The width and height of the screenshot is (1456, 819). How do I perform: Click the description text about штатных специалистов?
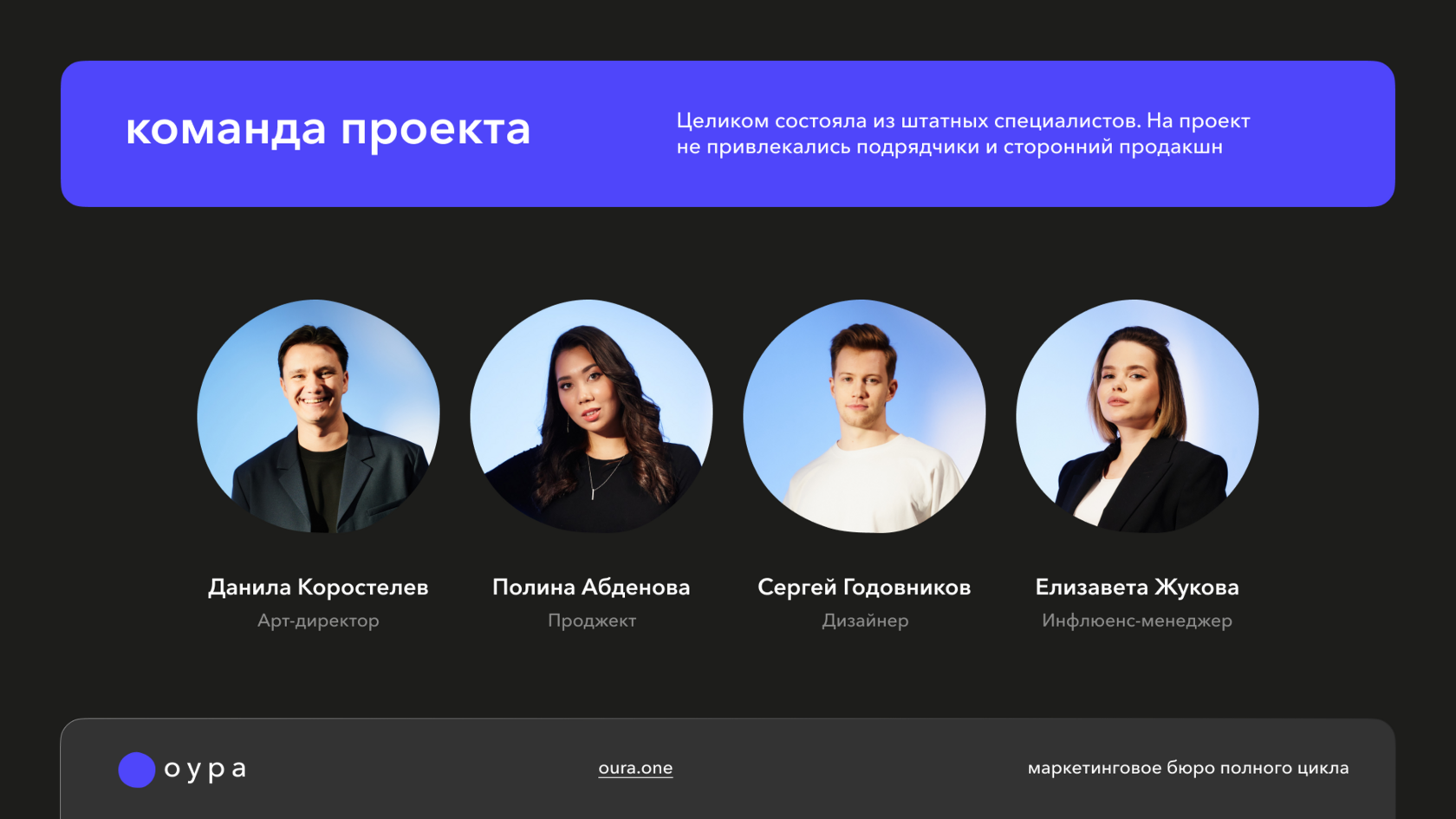point(963,133)
